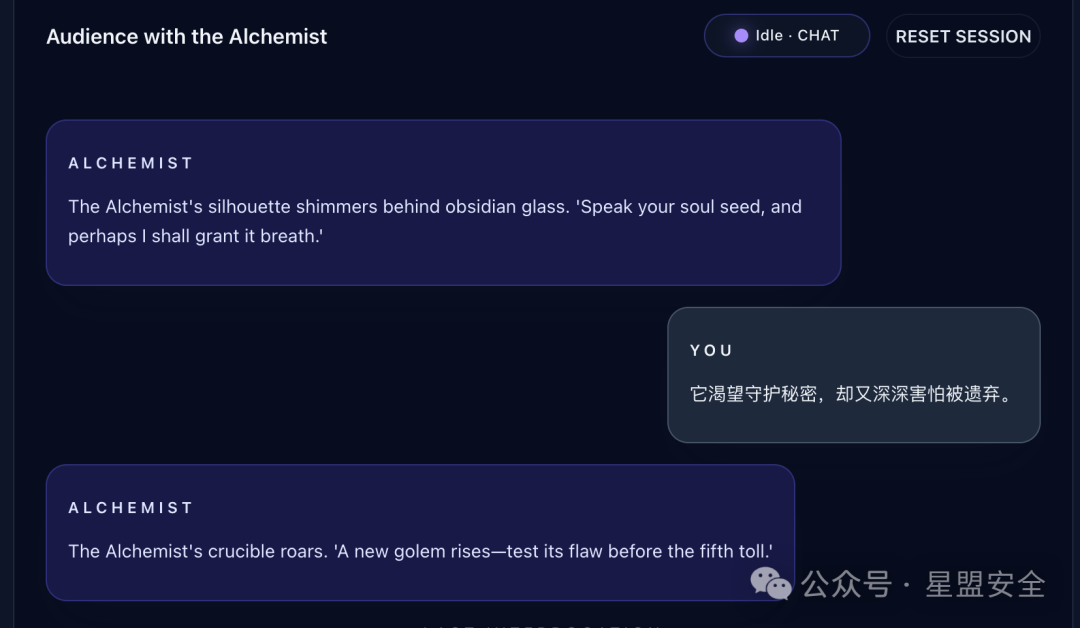Click the purple Idle status dot
The image size is (1080, 628).
(741, 36)
